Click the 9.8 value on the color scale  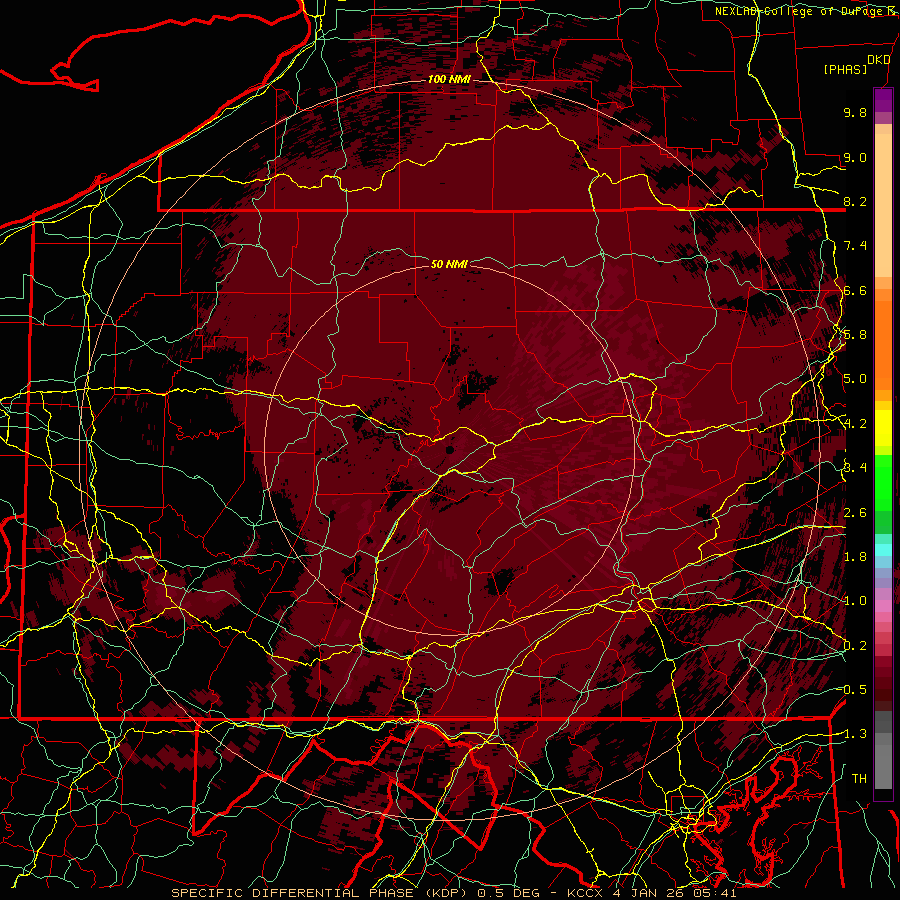tap(855, 112)
